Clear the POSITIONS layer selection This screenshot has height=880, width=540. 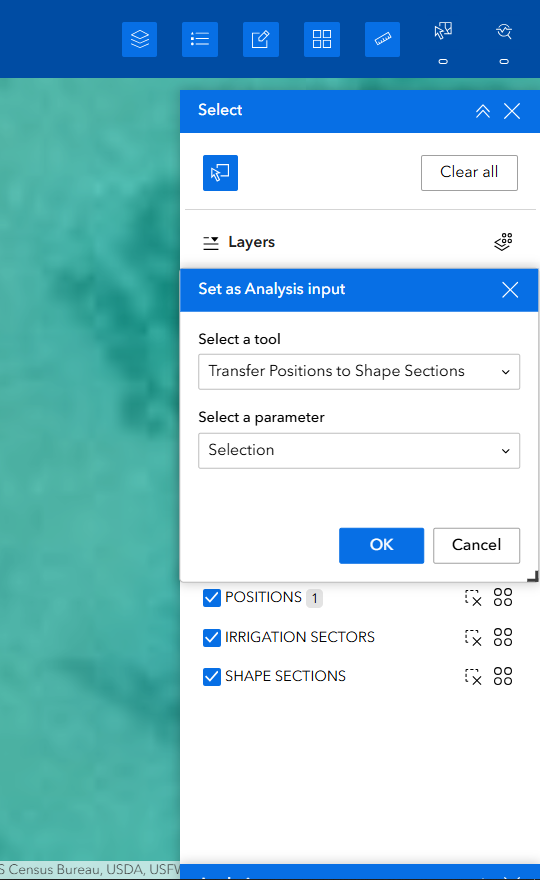tap(473, 598)
